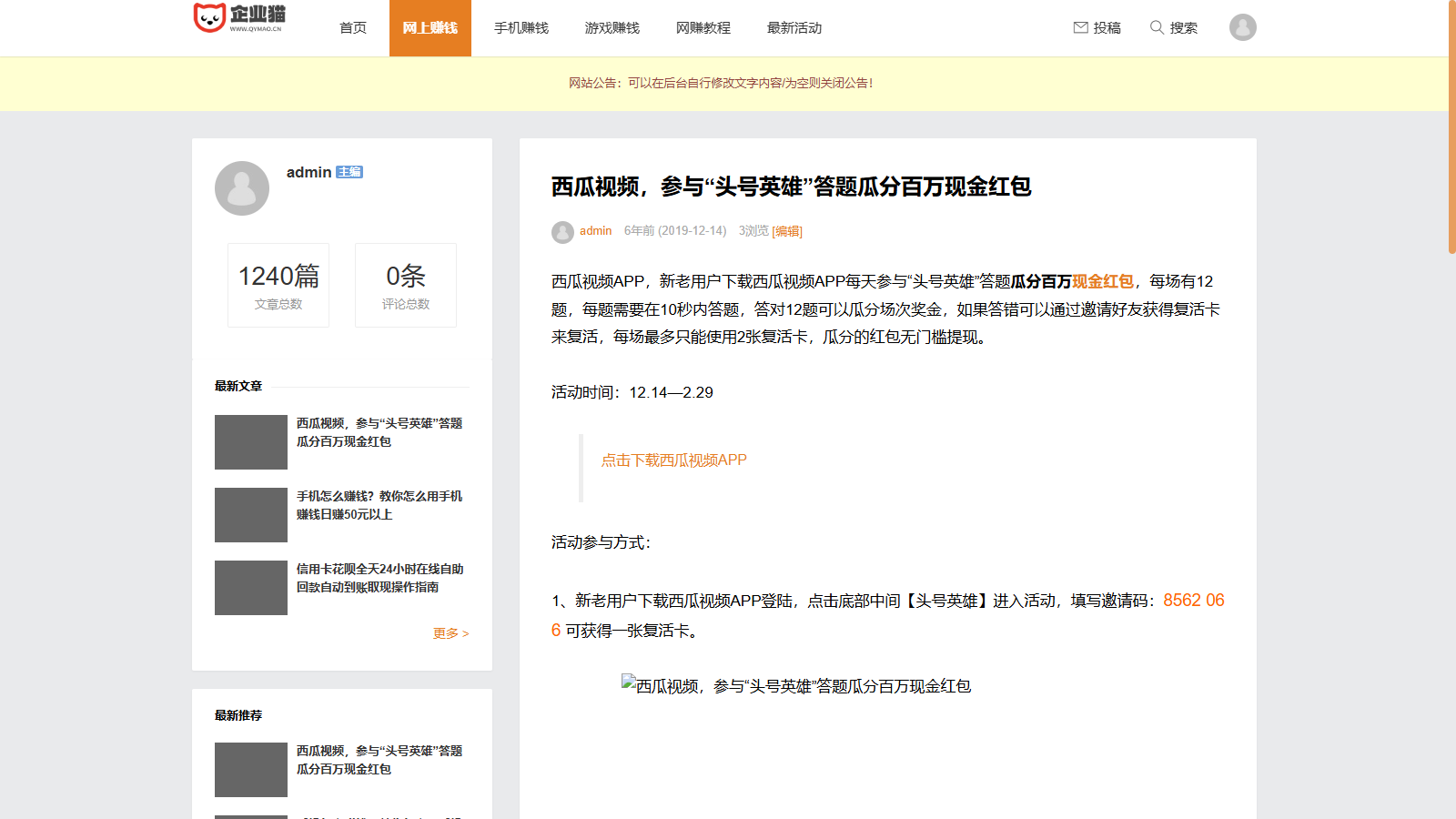Click the 现金红包 orange keyword link
1456x819 pixels.
pyautogui.click(x=1103, y=282)
